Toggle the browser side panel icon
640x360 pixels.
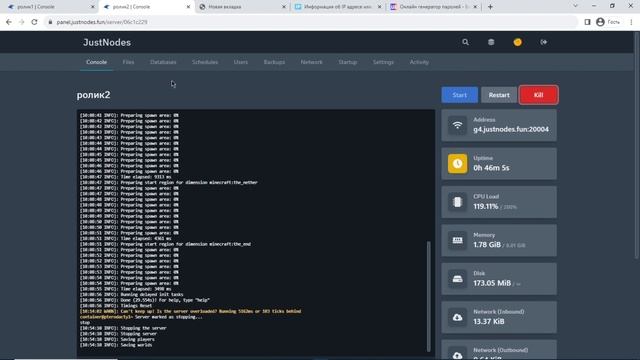pyautogui.click(x=587, y=22)
